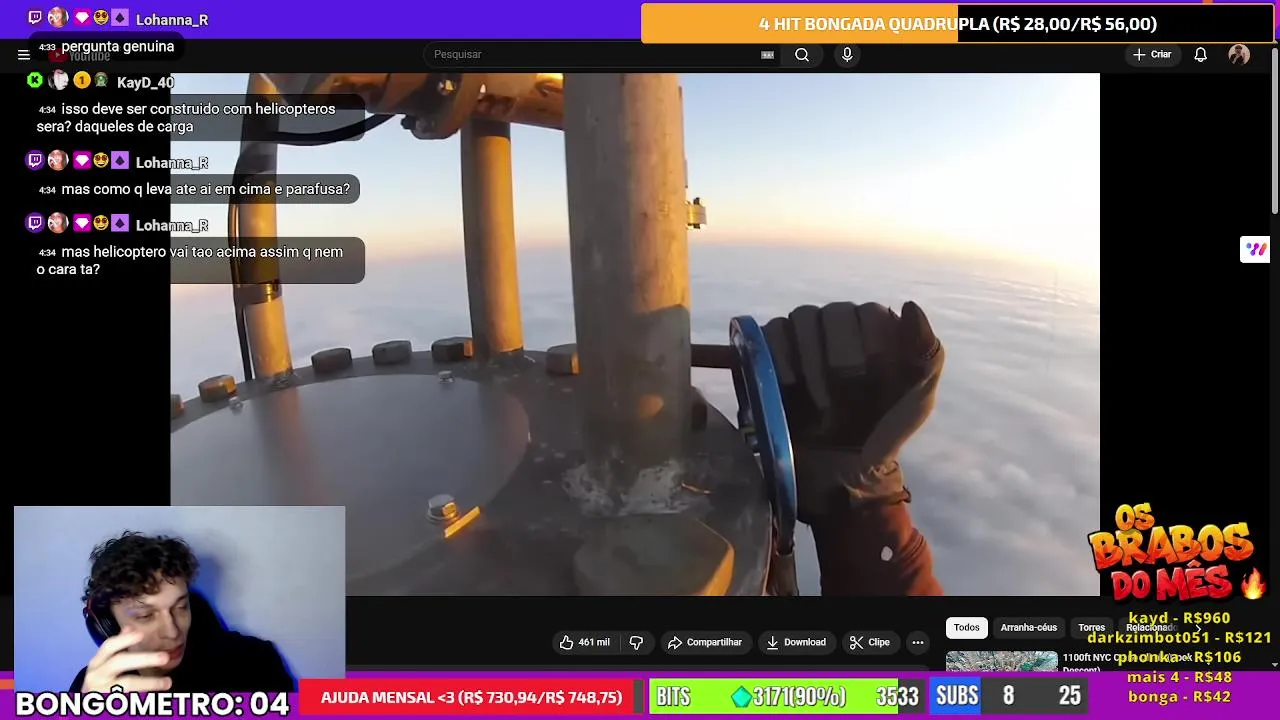Click the browser extension icon beside the video
This screenshot has height=720, width=1280.
1255,249
